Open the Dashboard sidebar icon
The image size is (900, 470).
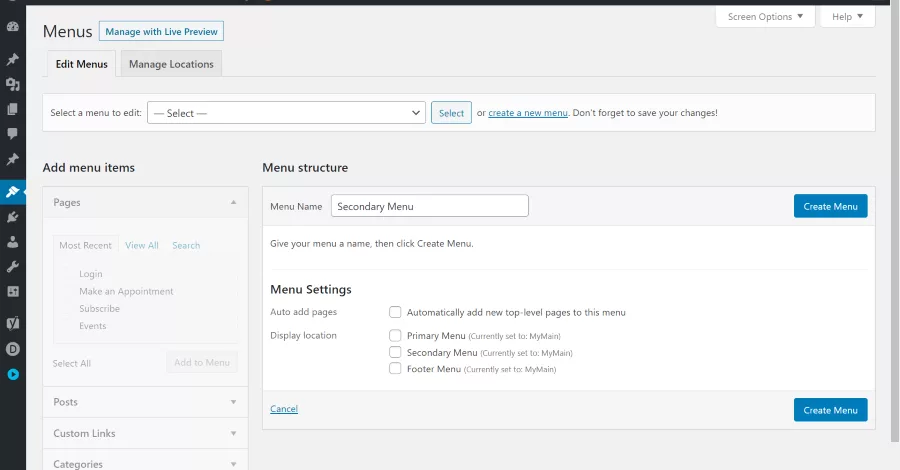pos(13,26)
